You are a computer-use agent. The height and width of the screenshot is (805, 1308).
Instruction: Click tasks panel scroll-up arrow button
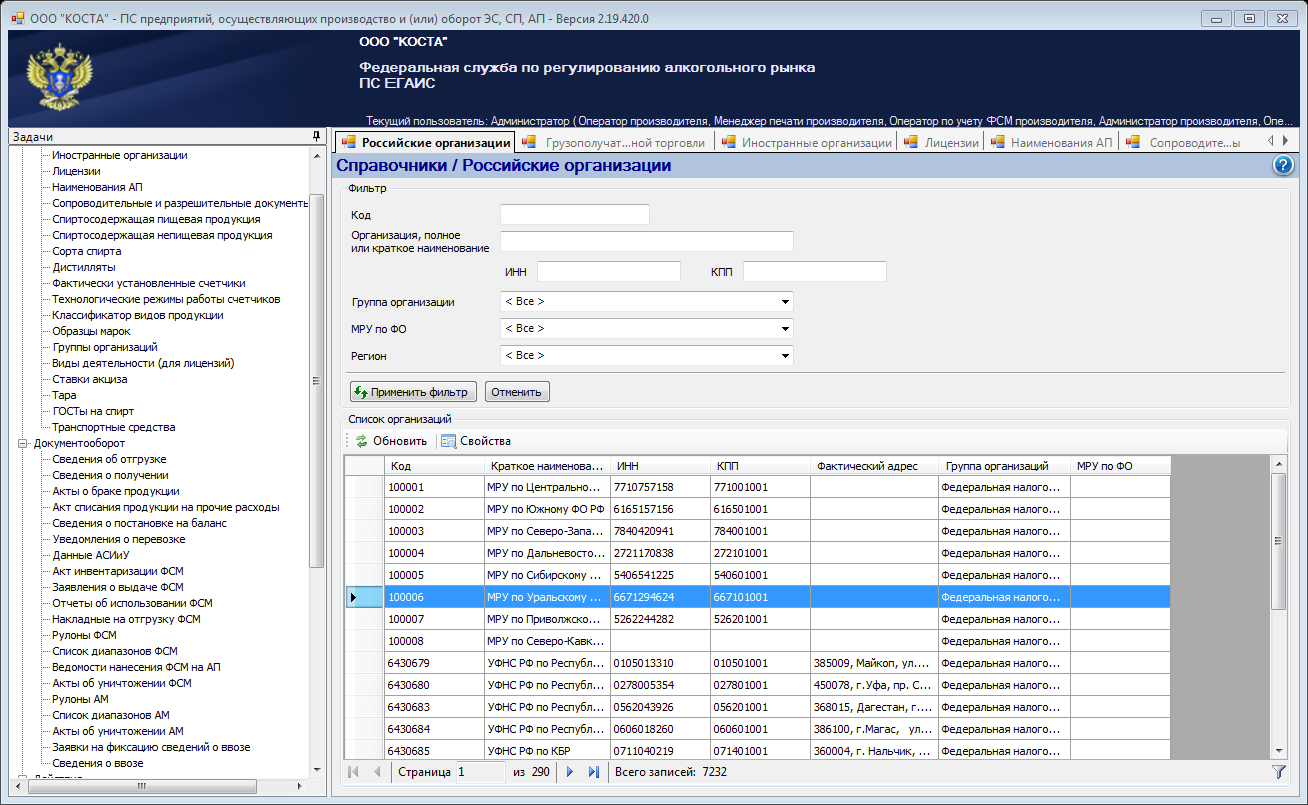coord(317,155)
